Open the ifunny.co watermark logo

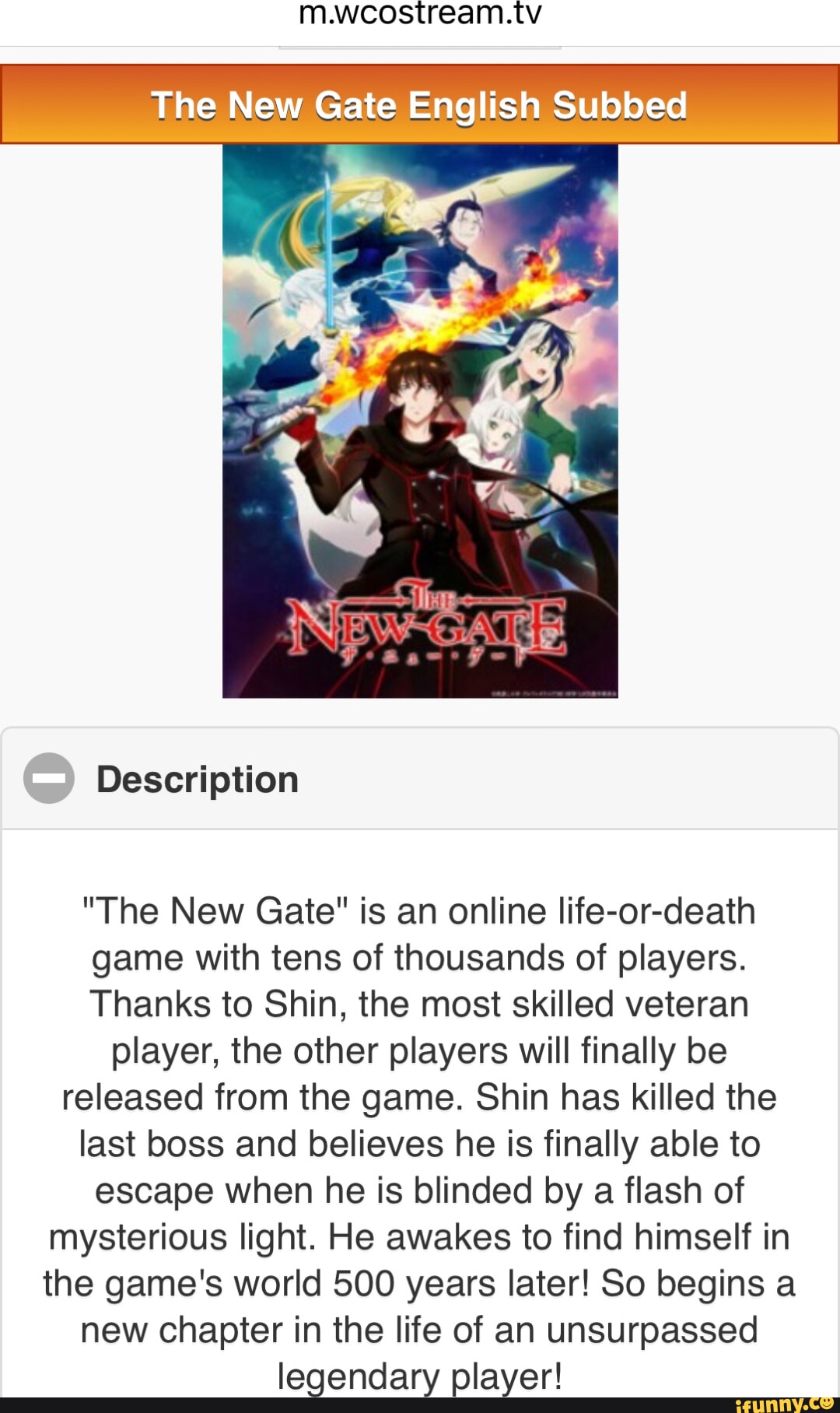(x=783, y=1403)
